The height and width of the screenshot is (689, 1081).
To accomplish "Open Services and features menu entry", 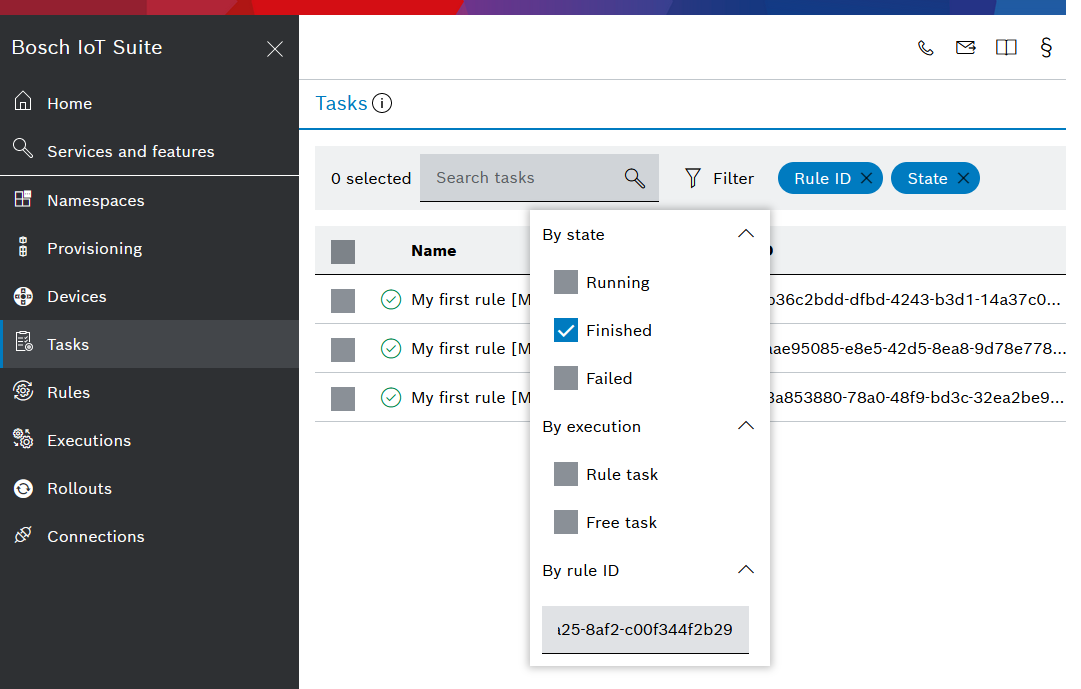I will click(x=131, y=151).
